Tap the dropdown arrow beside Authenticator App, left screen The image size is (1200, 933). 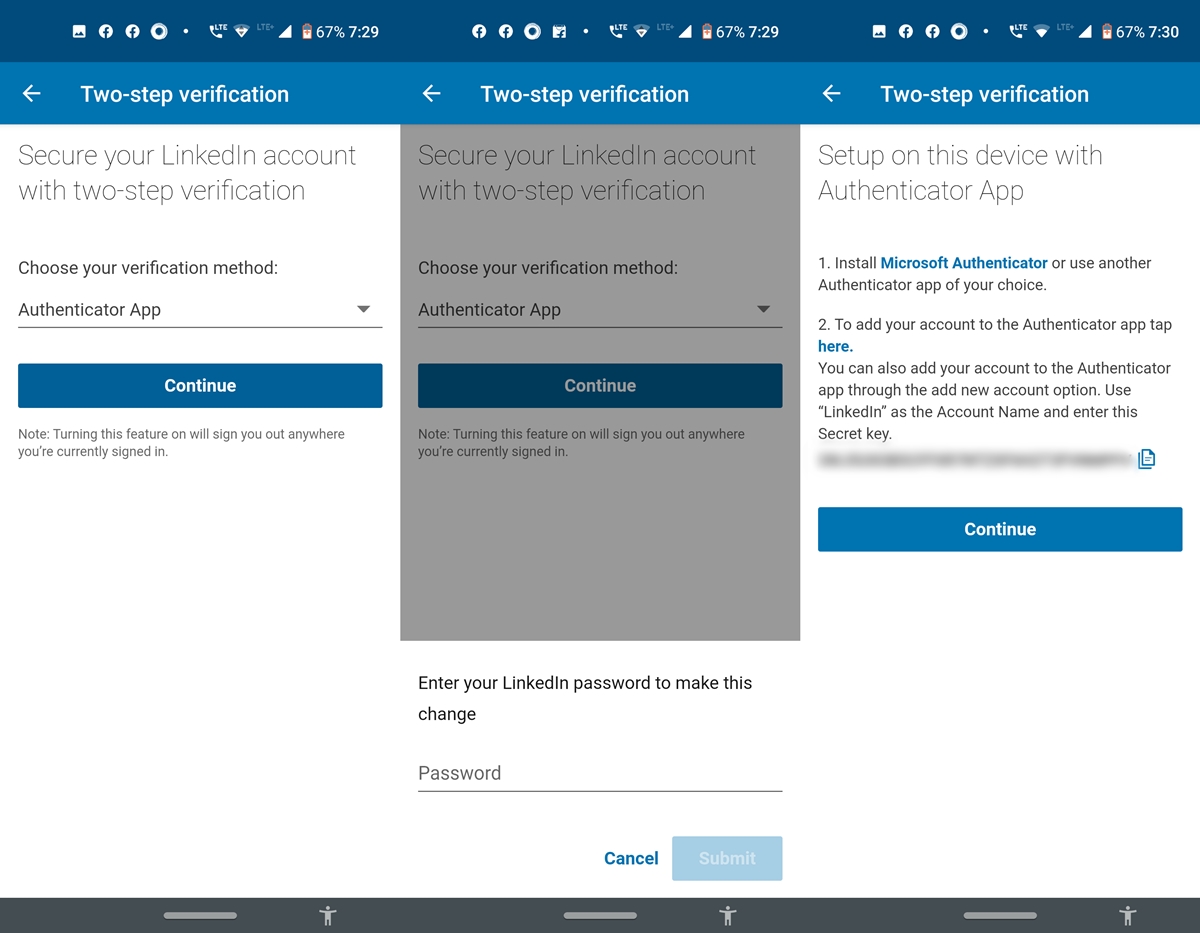pyautogui.click(x=364, y=310)
